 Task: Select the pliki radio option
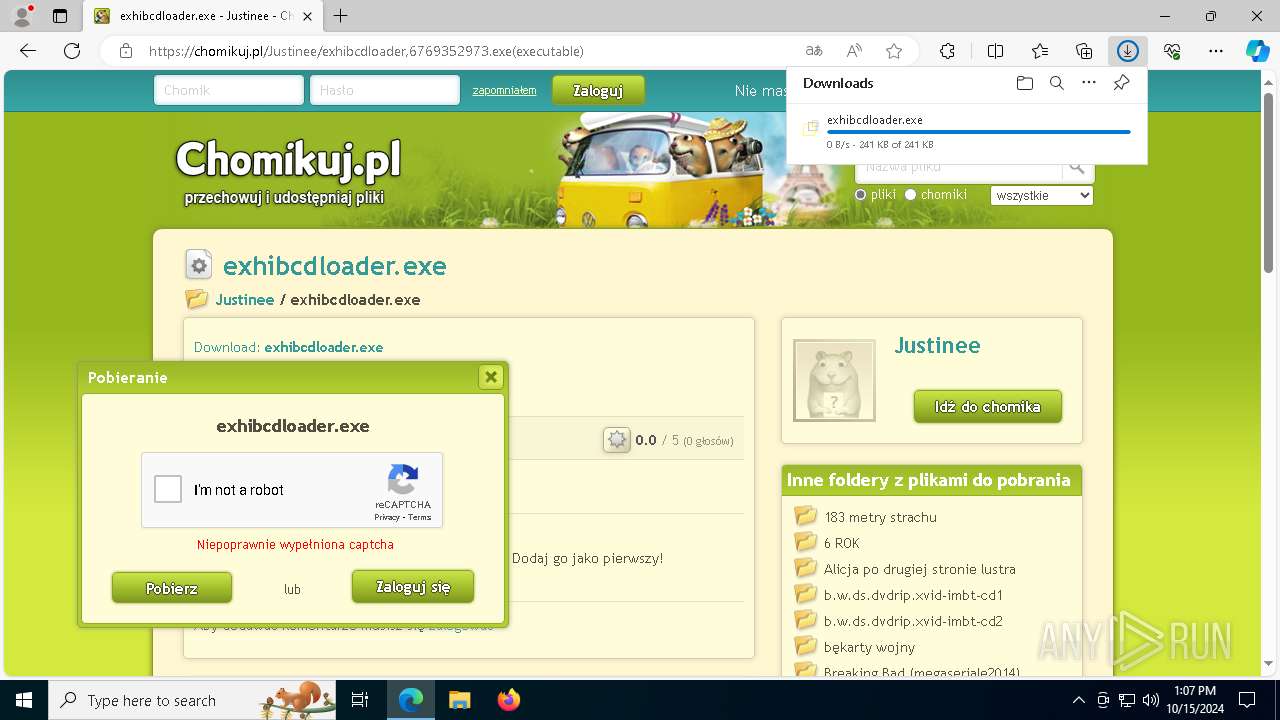tap(860, 195)
